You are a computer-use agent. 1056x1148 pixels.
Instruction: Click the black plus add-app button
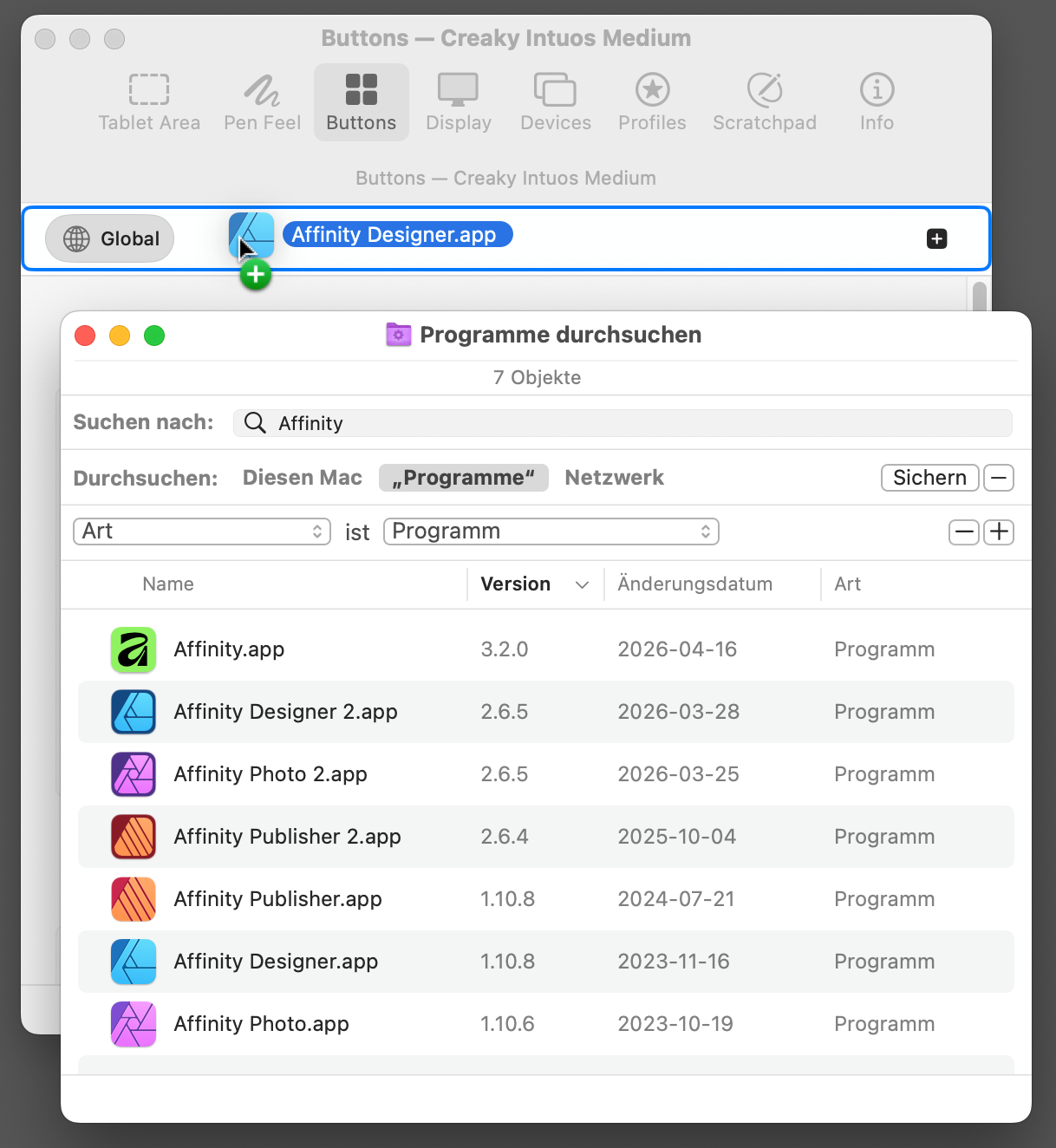(x=936, y=238)
